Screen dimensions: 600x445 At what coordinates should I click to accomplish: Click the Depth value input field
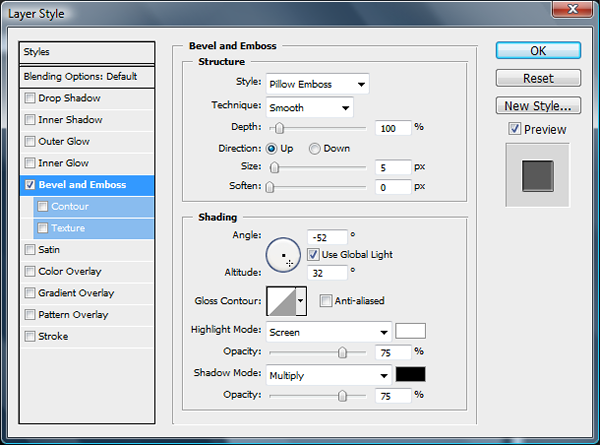pyautogui.click(x=393, y=128)
